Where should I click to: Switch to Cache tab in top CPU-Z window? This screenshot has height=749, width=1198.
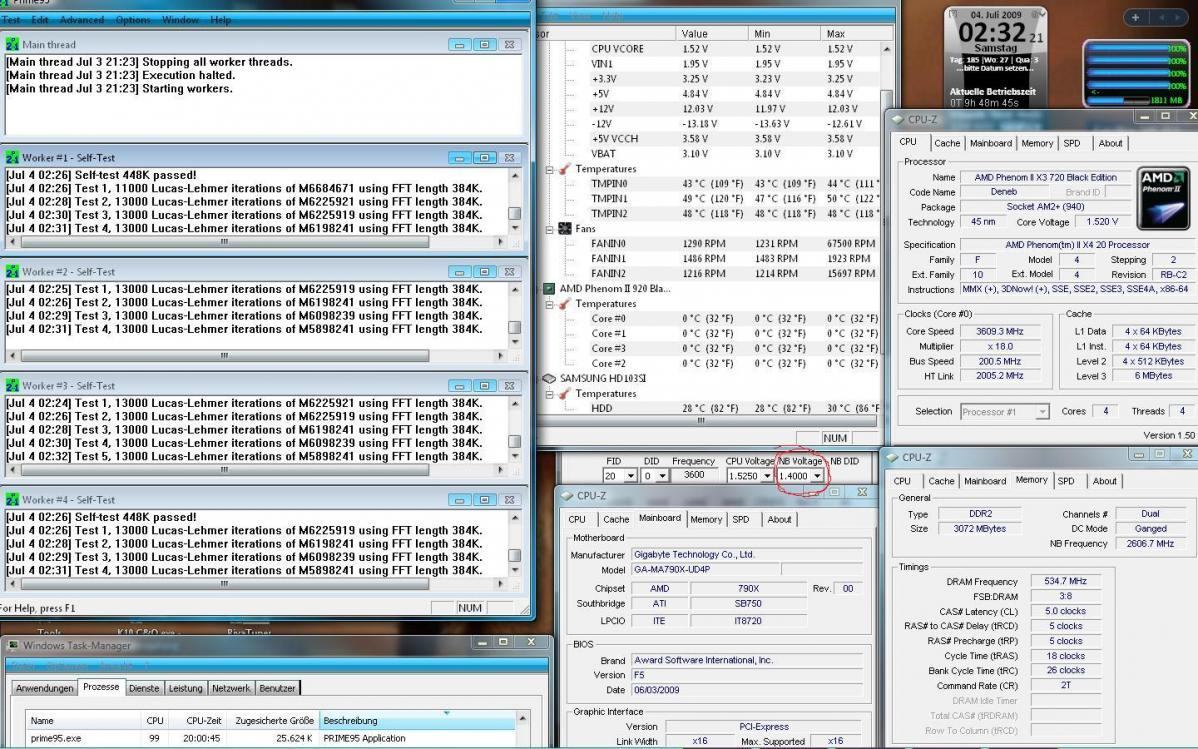(947, 143)
